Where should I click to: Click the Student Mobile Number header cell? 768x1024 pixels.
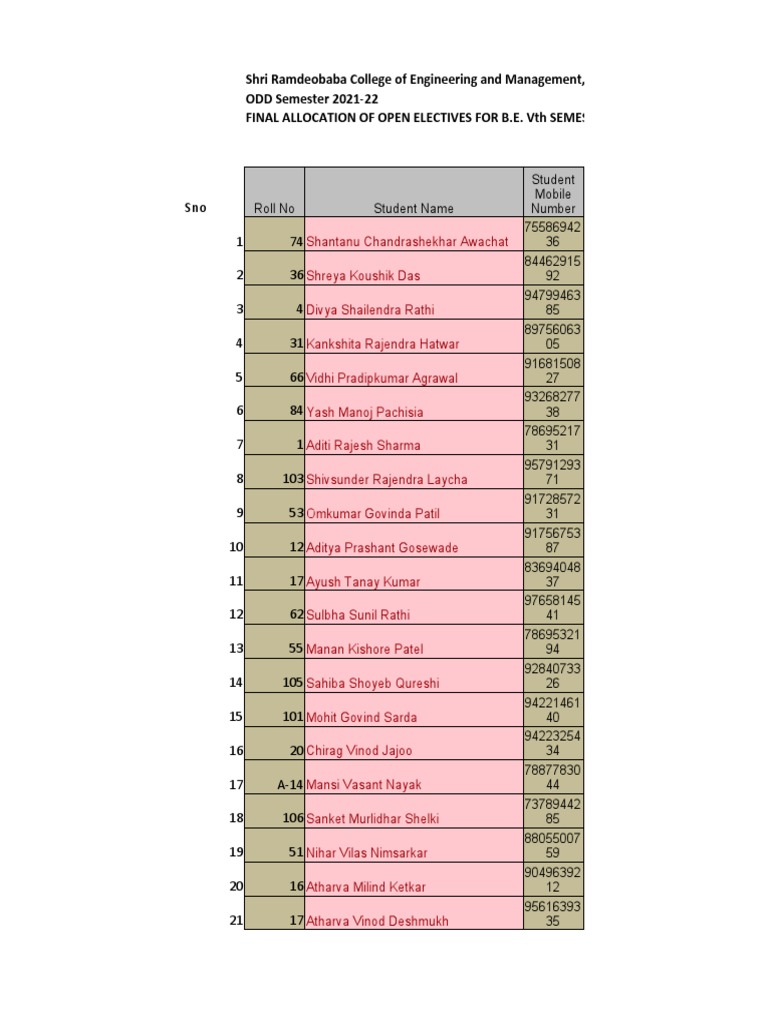[553, 193]
